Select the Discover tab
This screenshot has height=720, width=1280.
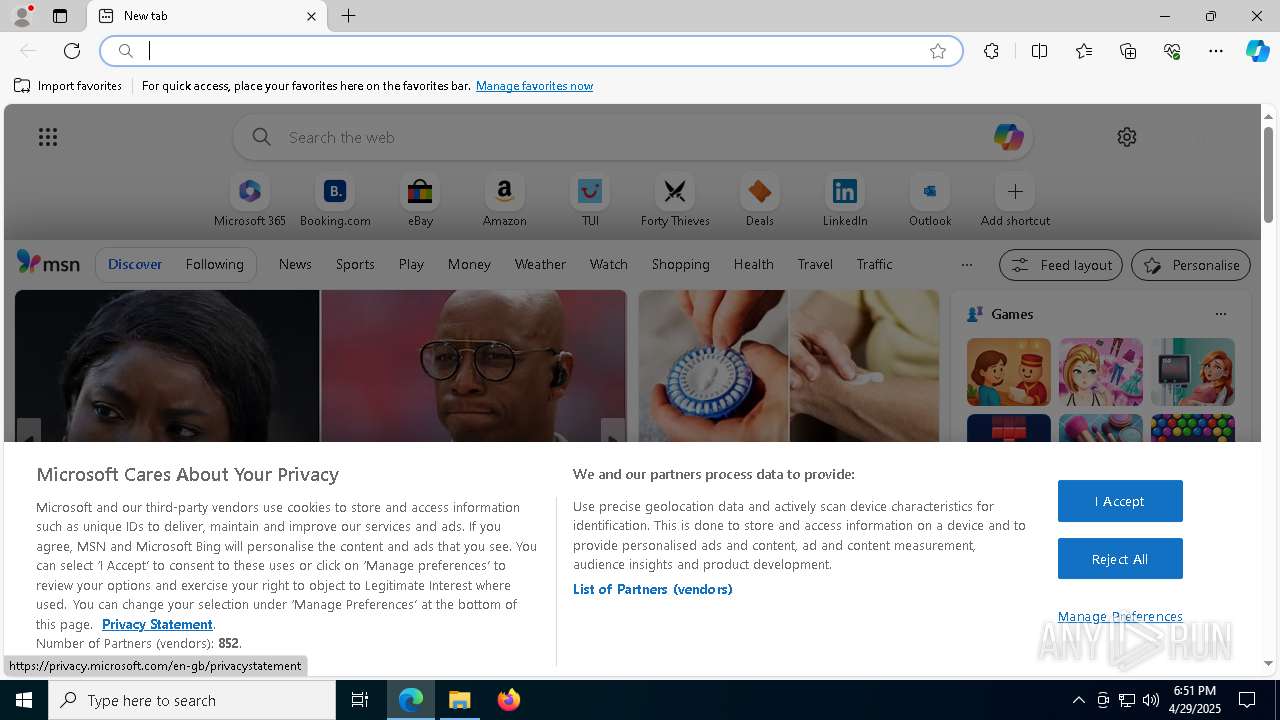(x=135, y=265)
